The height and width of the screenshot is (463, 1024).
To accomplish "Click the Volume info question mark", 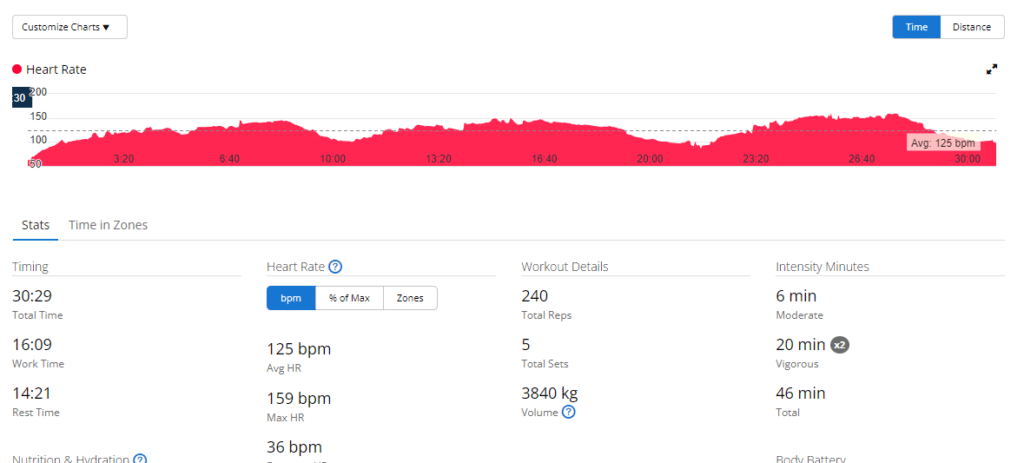I will (x=568, y=412).
